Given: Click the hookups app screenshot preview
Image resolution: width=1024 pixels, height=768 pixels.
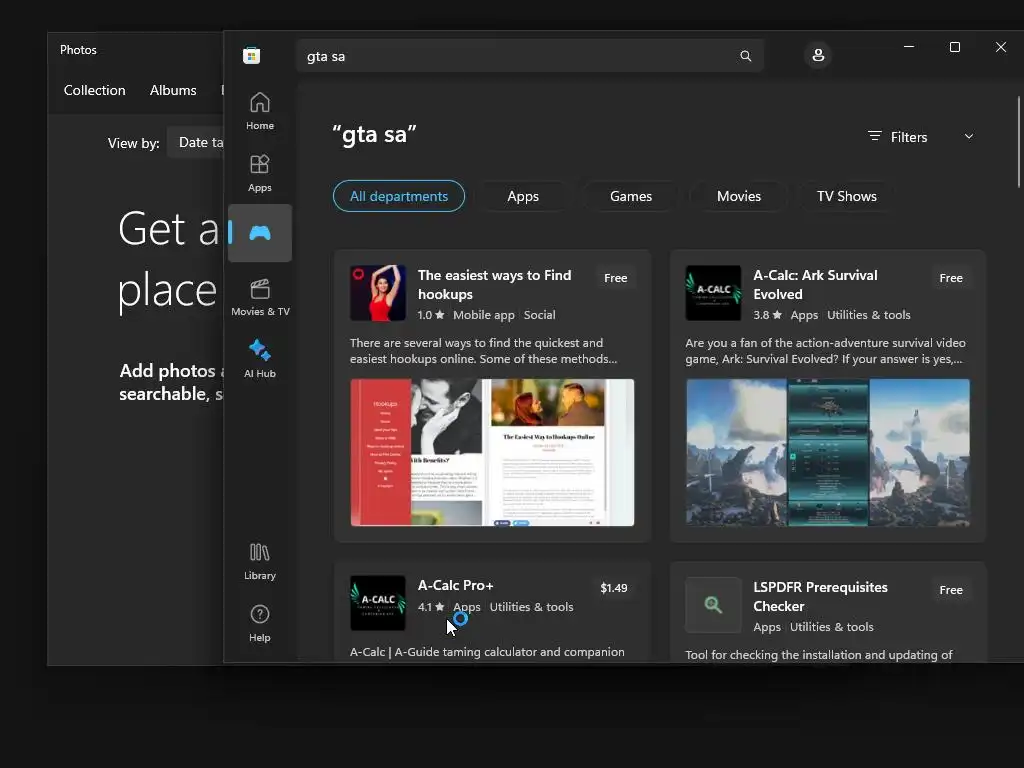Looking at the screenshot, I should coord(492,452).
